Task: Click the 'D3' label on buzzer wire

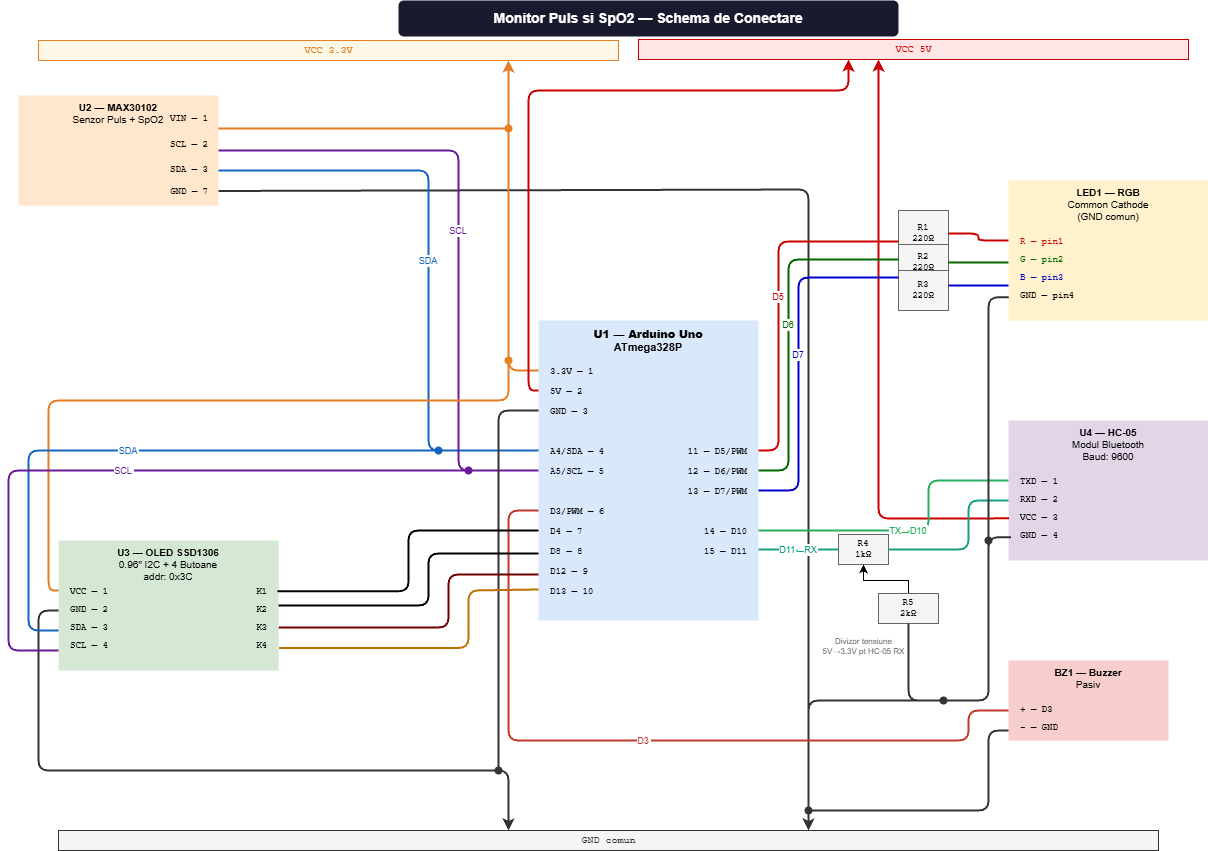Action: 643,741
